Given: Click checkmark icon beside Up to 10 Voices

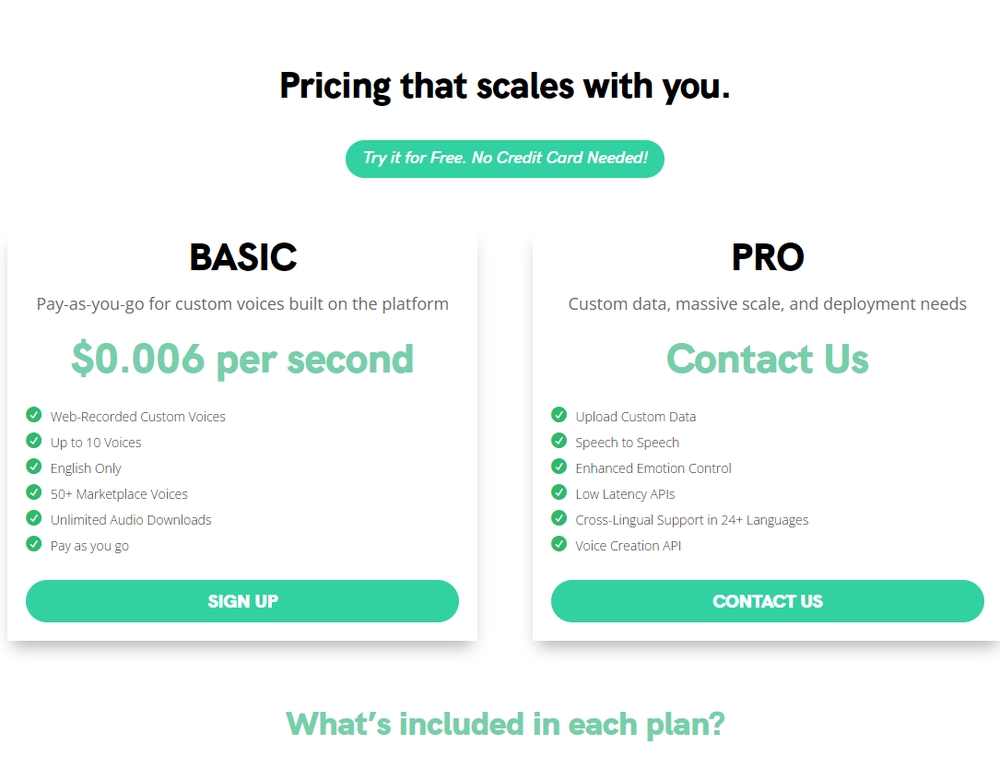Looking at the screenshot, I should coord(34,441).
